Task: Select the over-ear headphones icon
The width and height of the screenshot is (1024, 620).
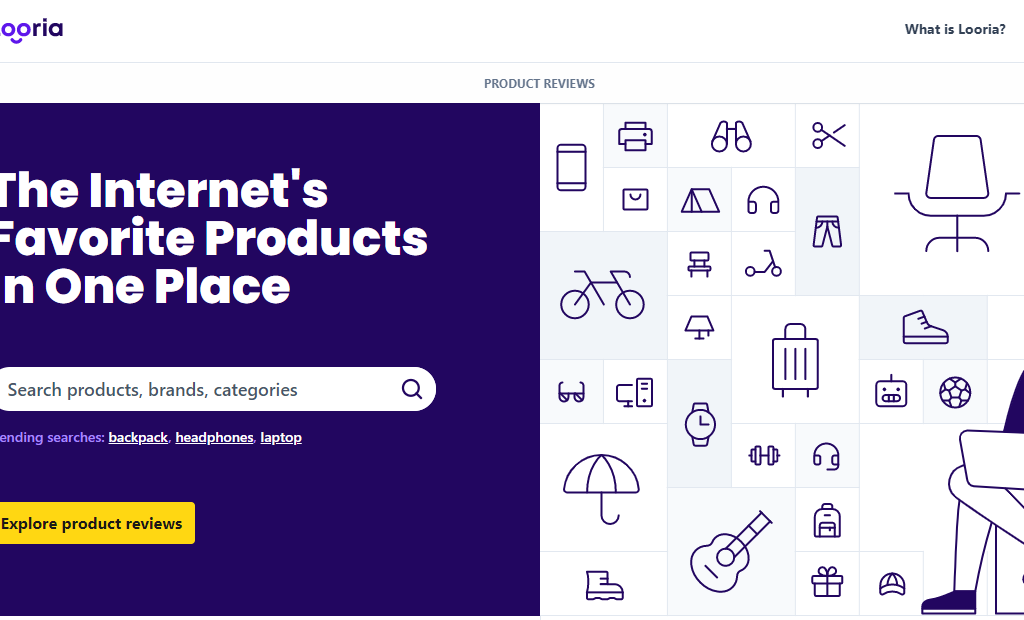Action: point(763,200)
